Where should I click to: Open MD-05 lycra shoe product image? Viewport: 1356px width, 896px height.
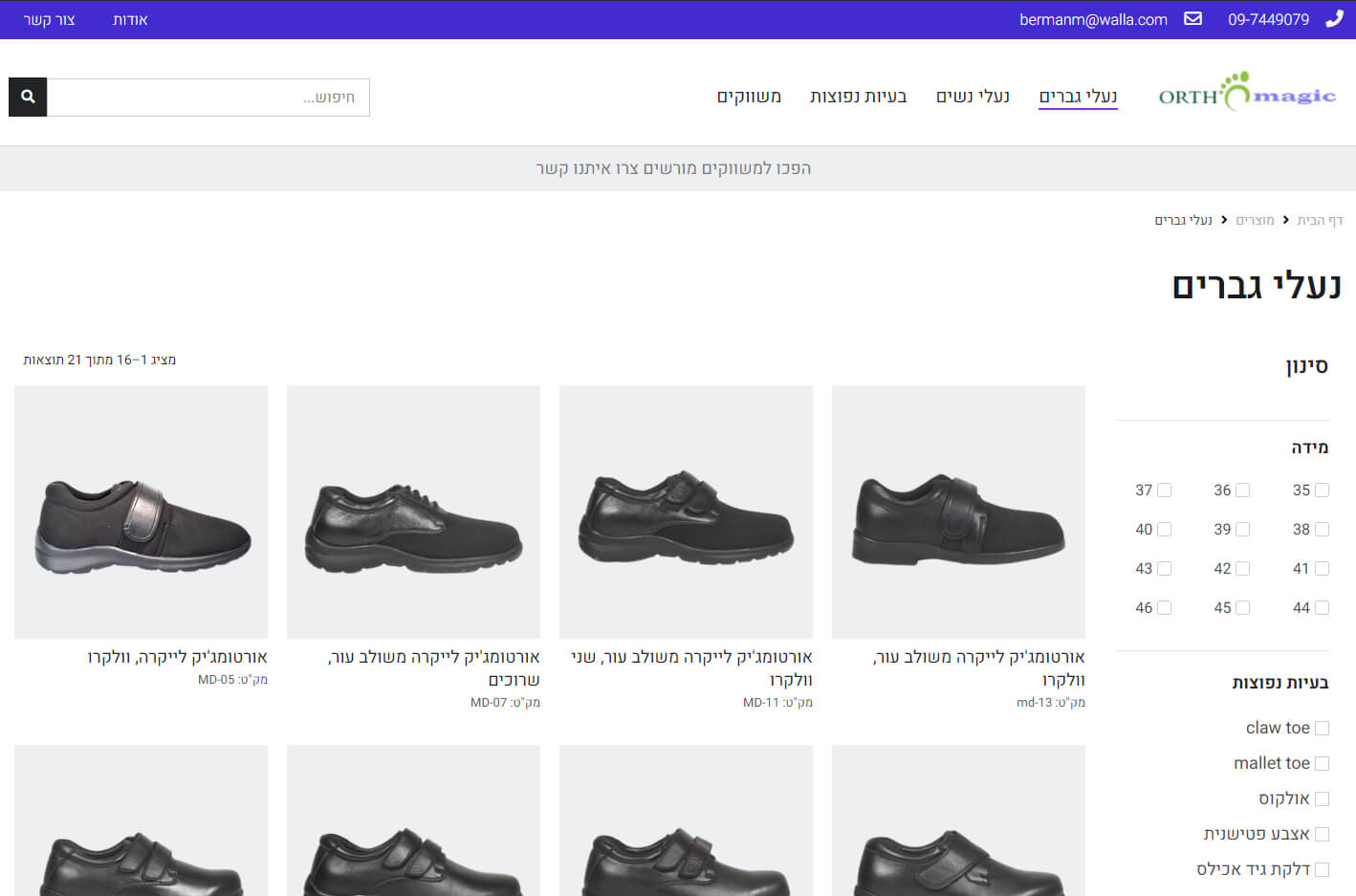(x=141, y=512)
